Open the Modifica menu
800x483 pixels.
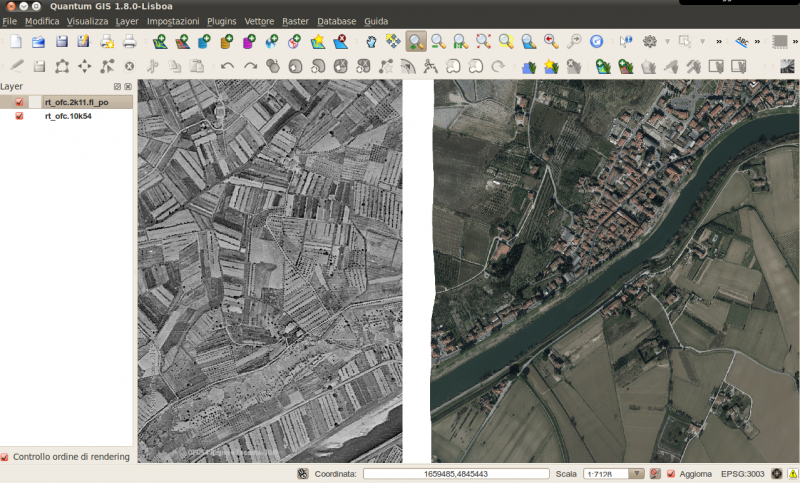tap(42, 21)
